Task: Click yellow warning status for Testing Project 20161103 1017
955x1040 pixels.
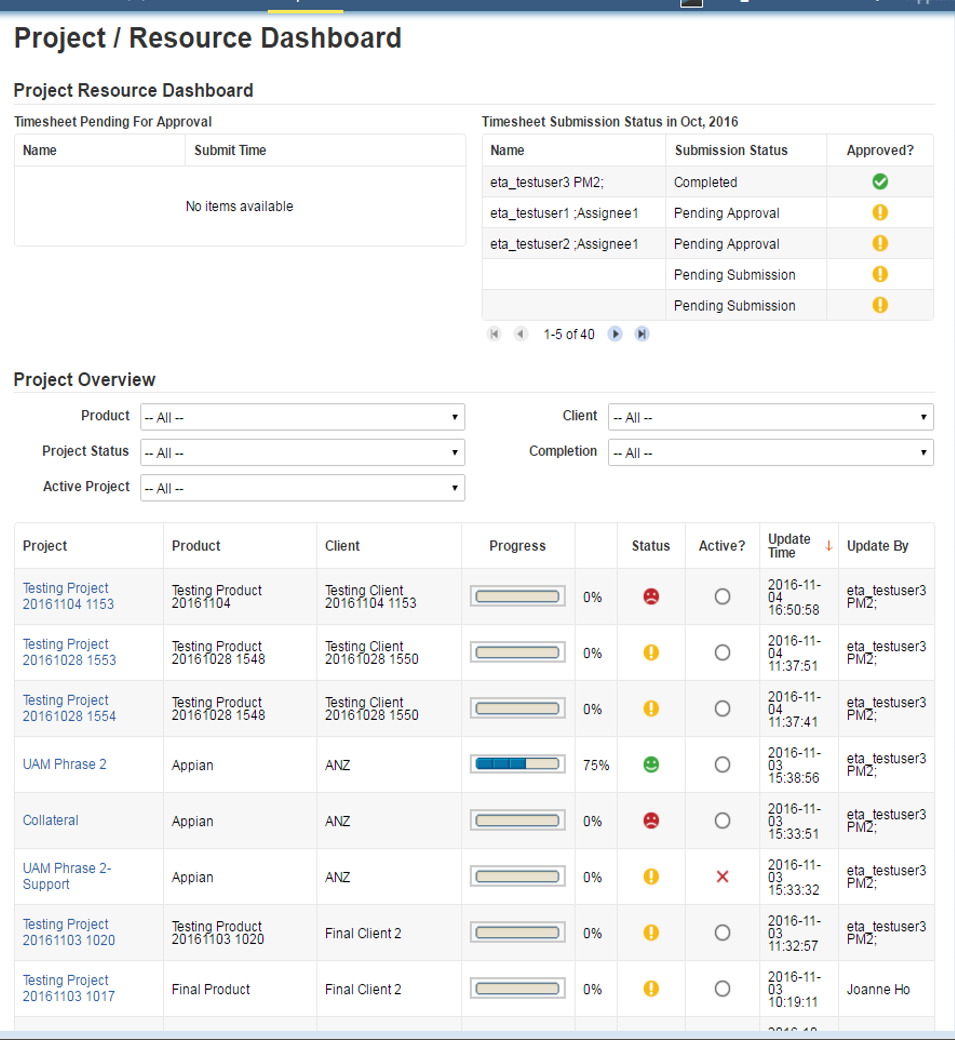Action: tap(651, 989)
